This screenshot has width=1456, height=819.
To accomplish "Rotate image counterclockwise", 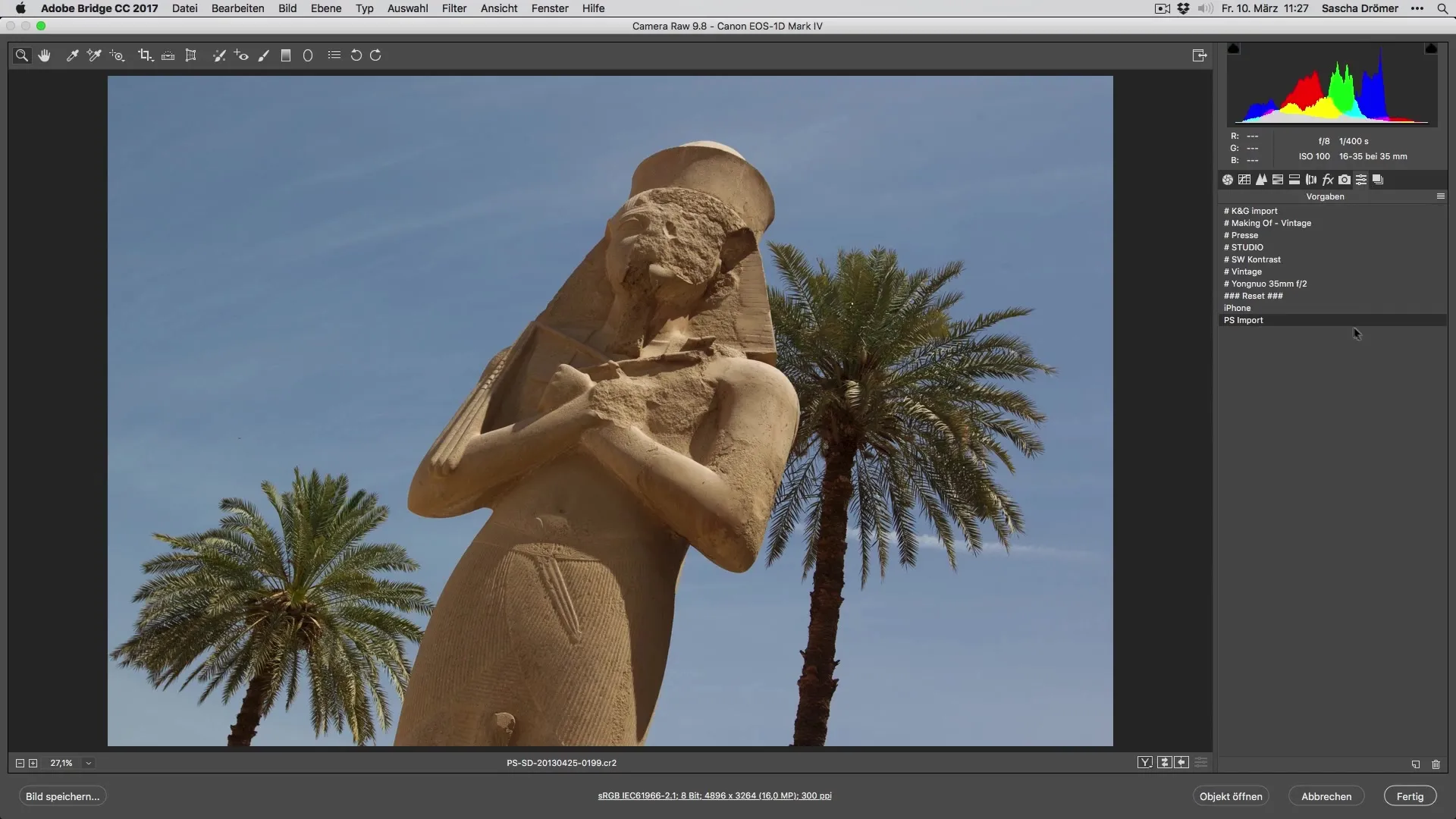I will (356, 55).
